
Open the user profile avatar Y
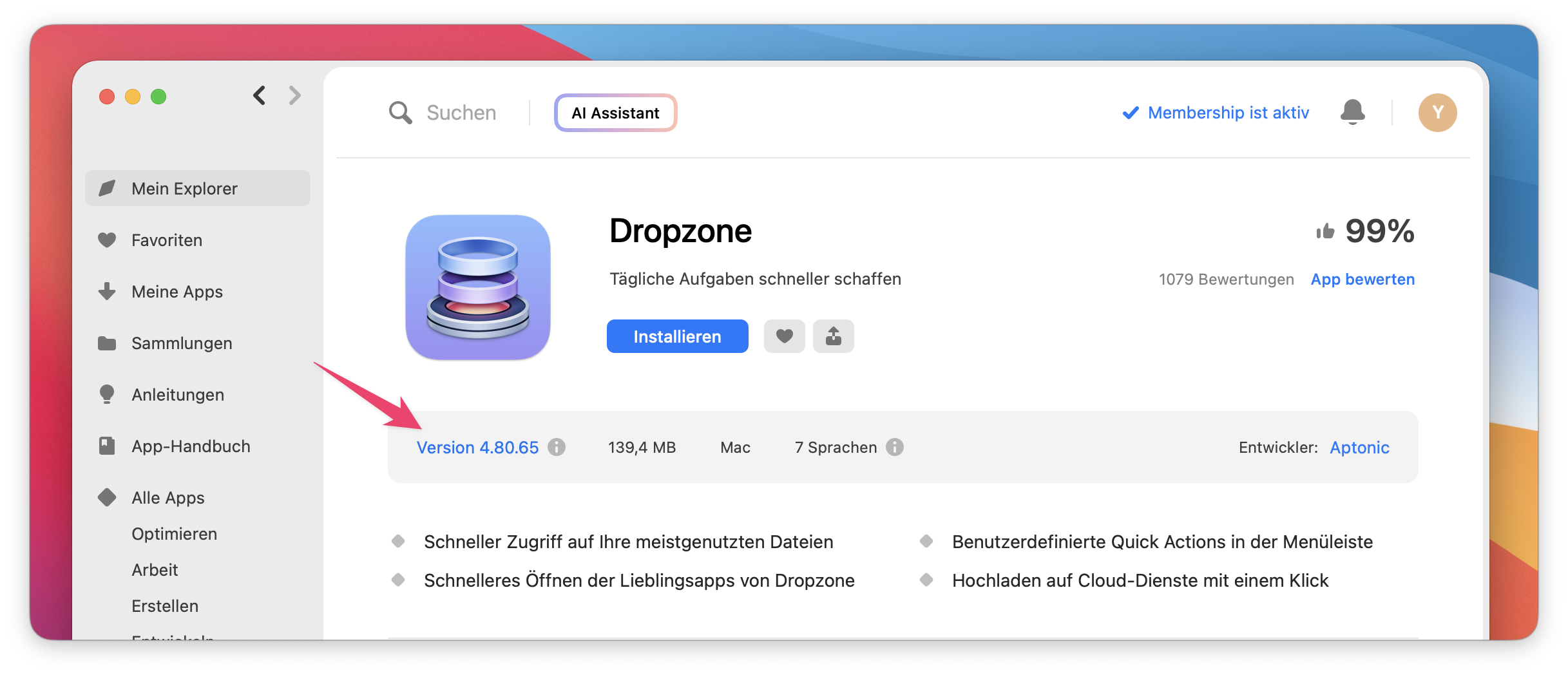point(1437,113)
